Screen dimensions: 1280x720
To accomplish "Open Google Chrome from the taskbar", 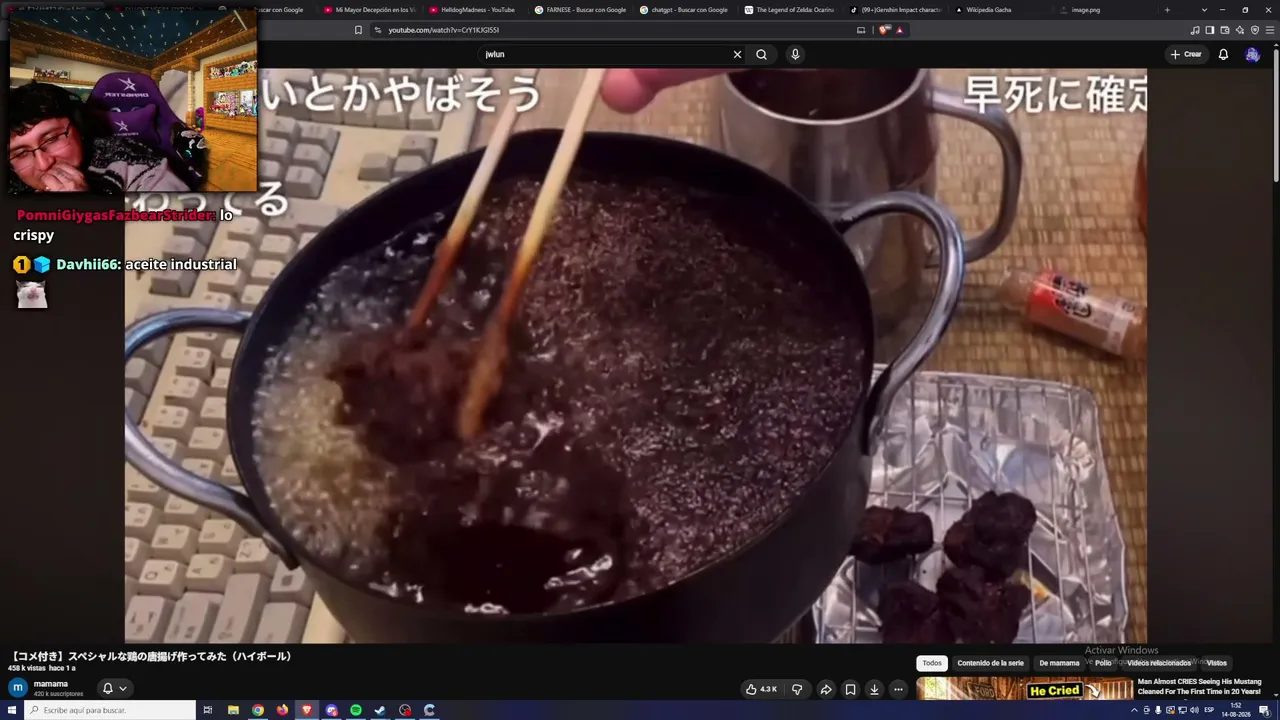I will pos(258,710).
